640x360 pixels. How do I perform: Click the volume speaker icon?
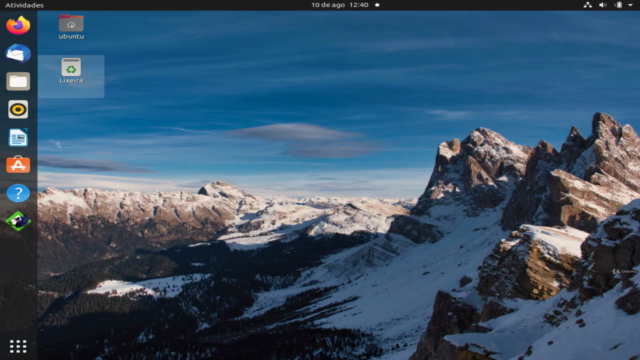(x=602, y=5)
